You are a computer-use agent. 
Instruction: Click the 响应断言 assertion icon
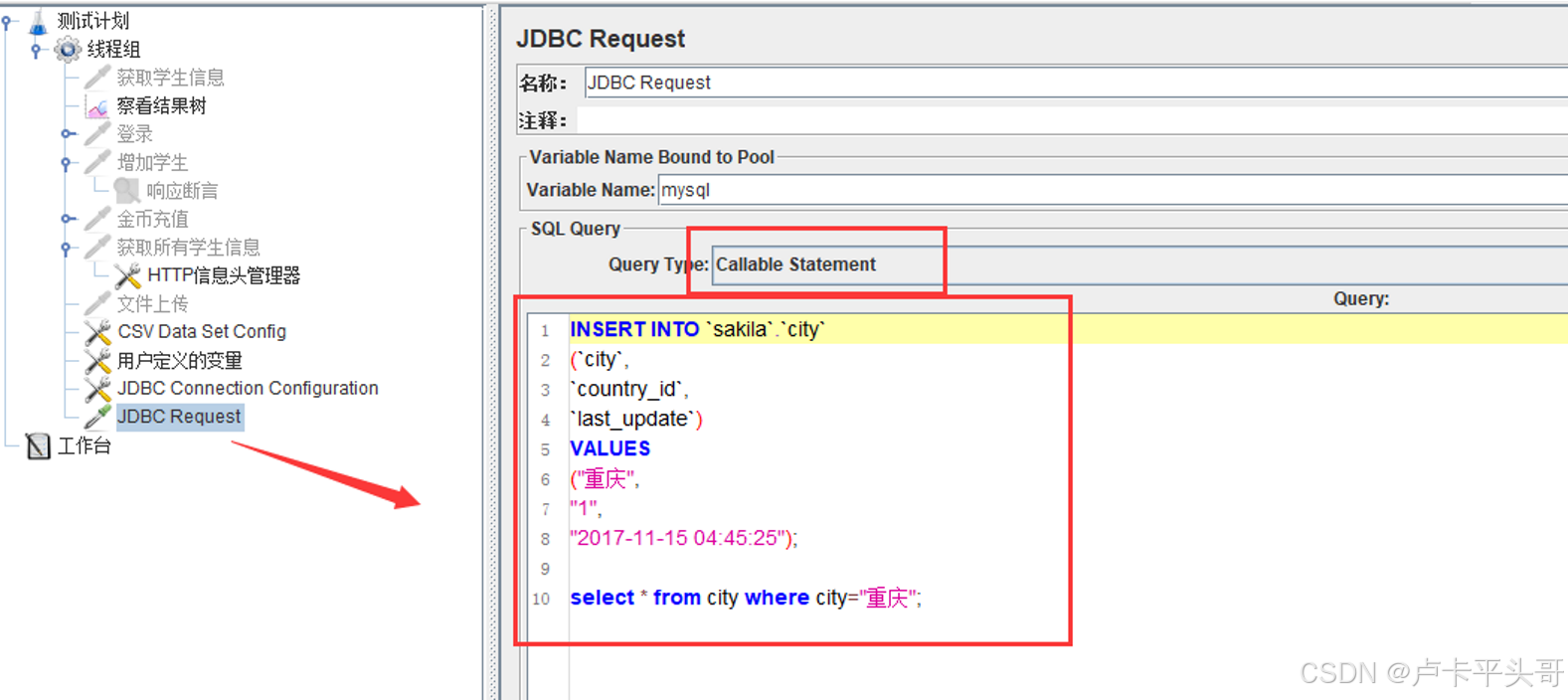click(127, 190)
